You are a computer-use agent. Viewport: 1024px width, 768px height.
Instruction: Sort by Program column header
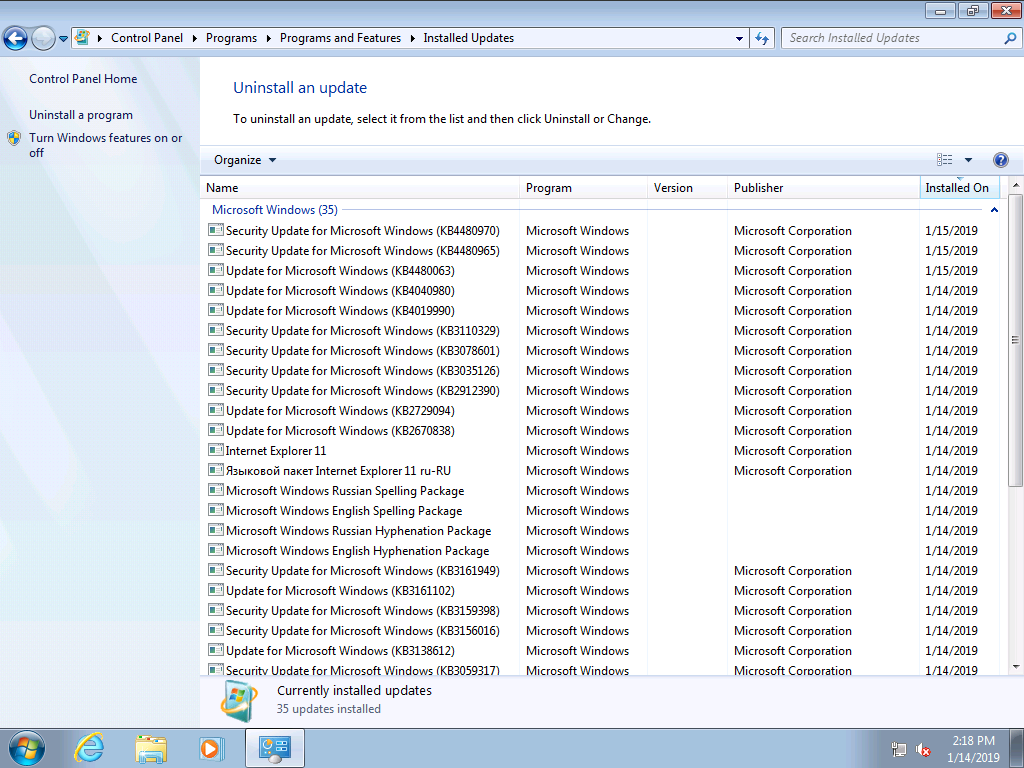(583, 187)
